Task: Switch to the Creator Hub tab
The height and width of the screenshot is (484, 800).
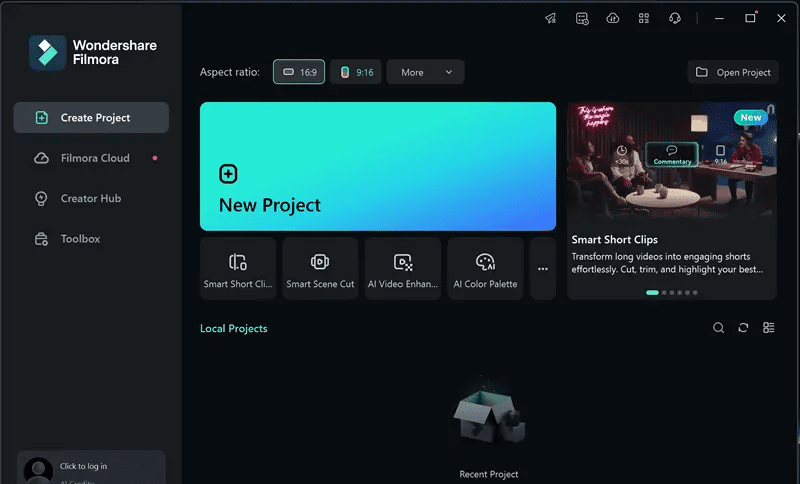Action: 90,198
